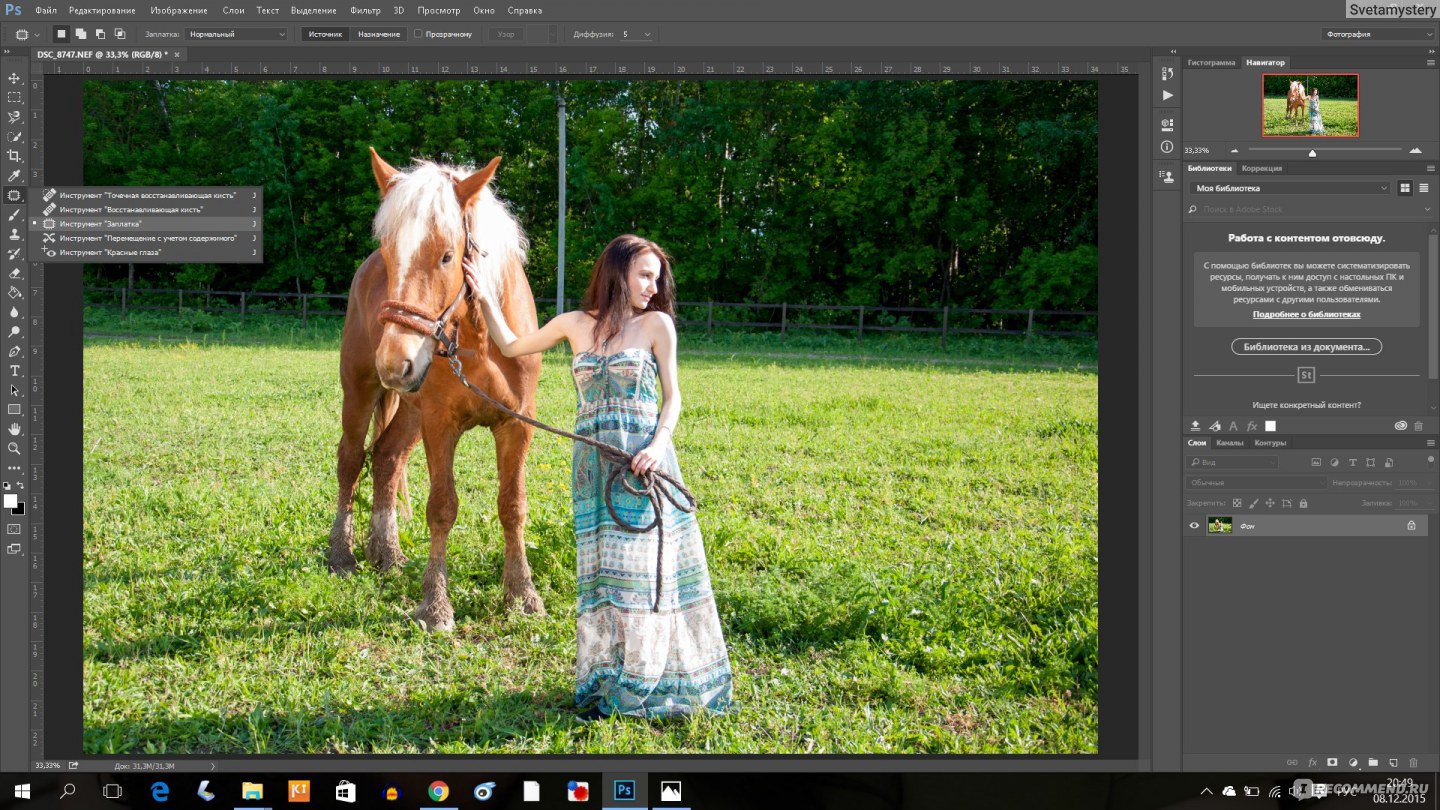
Task: Select the Blur tool droplet icon
Action: click(14, 312)
